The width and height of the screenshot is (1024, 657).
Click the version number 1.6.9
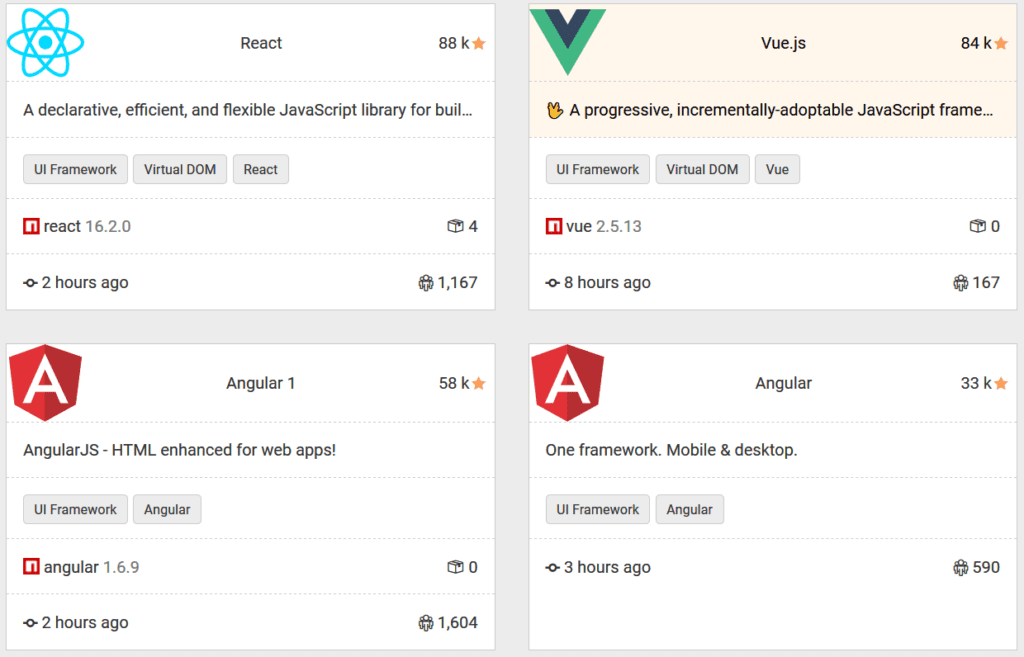pyautogui.click(x=121, y=567)
